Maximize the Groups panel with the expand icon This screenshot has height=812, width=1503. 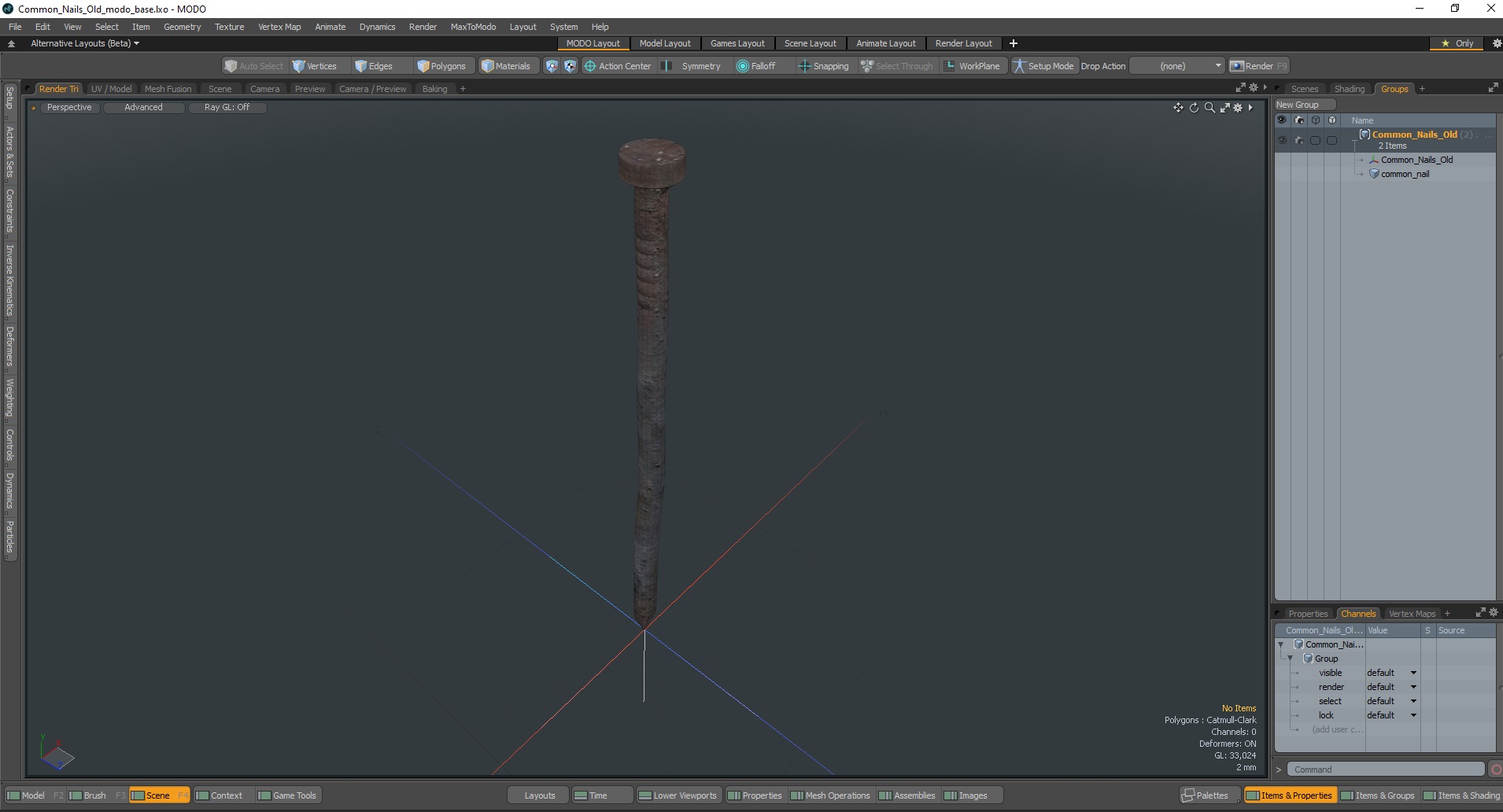[x=1493, y=88]
